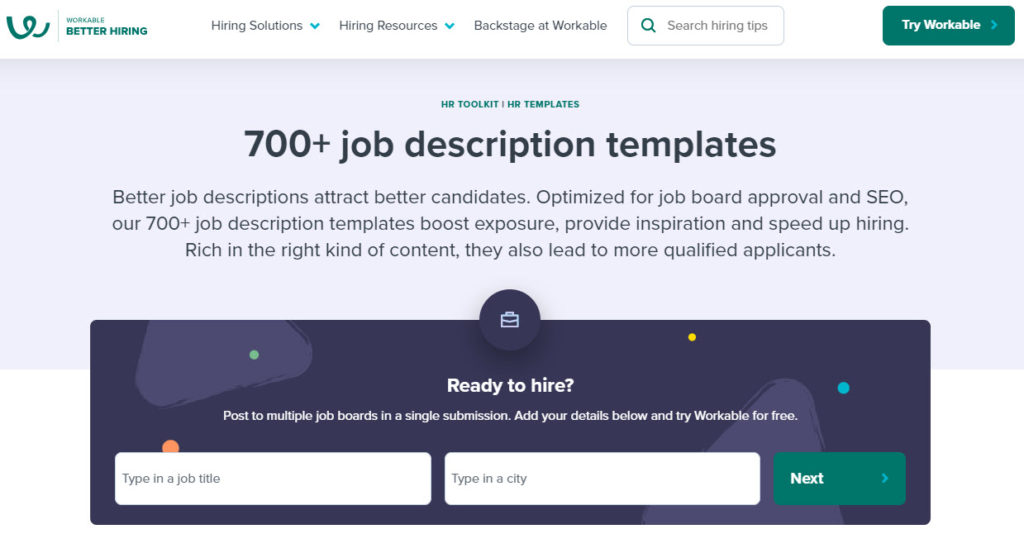Go to Backstage at Workable
The image size is (1024, 534).
pyautogui.click(x=540, y=25)
